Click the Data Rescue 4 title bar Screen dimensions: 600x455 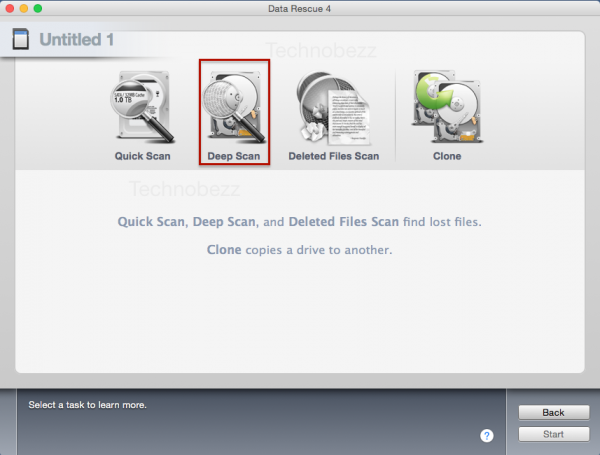pos(300,8)
